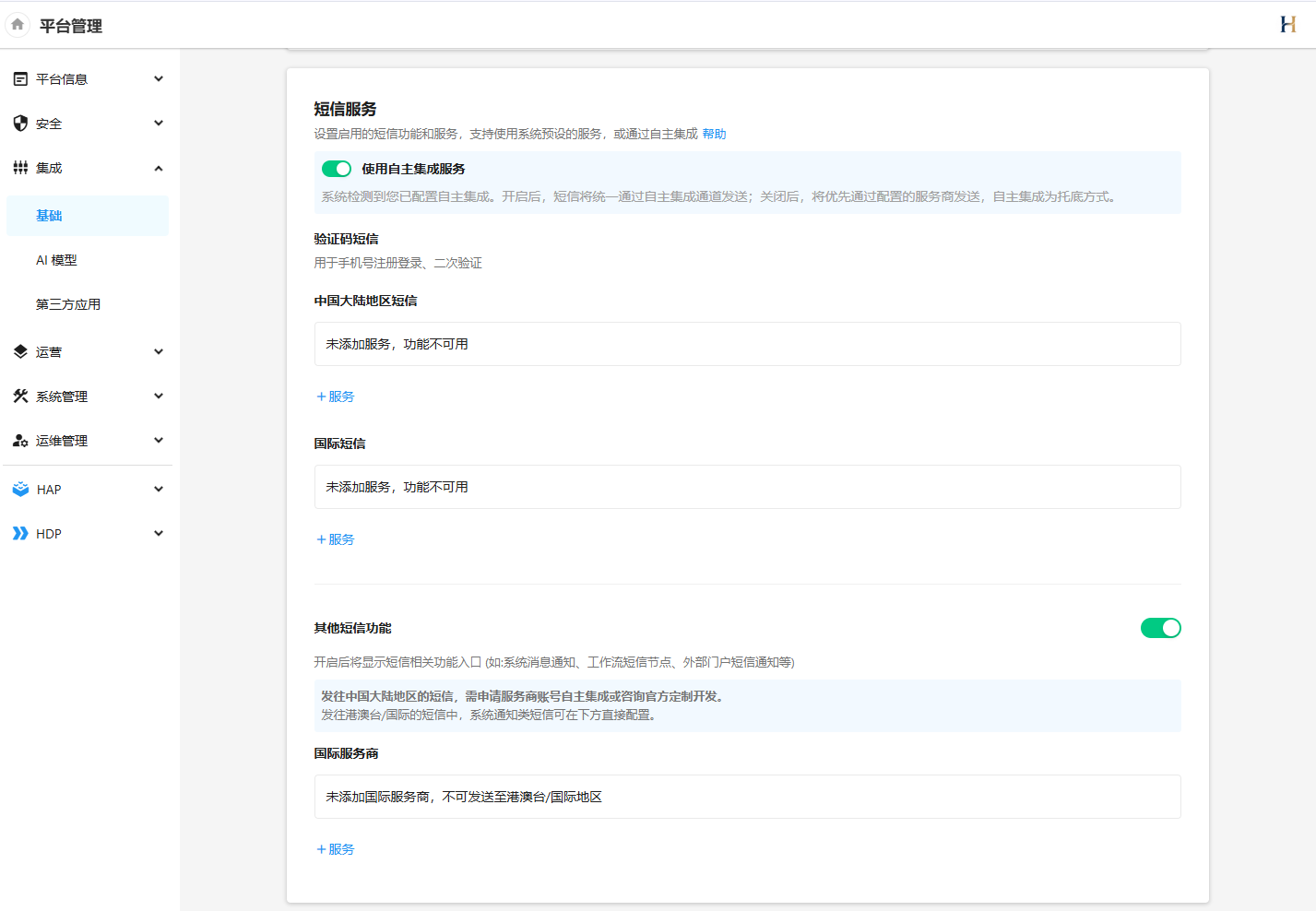Disable the 其他短信功能 toggle

1161,628
